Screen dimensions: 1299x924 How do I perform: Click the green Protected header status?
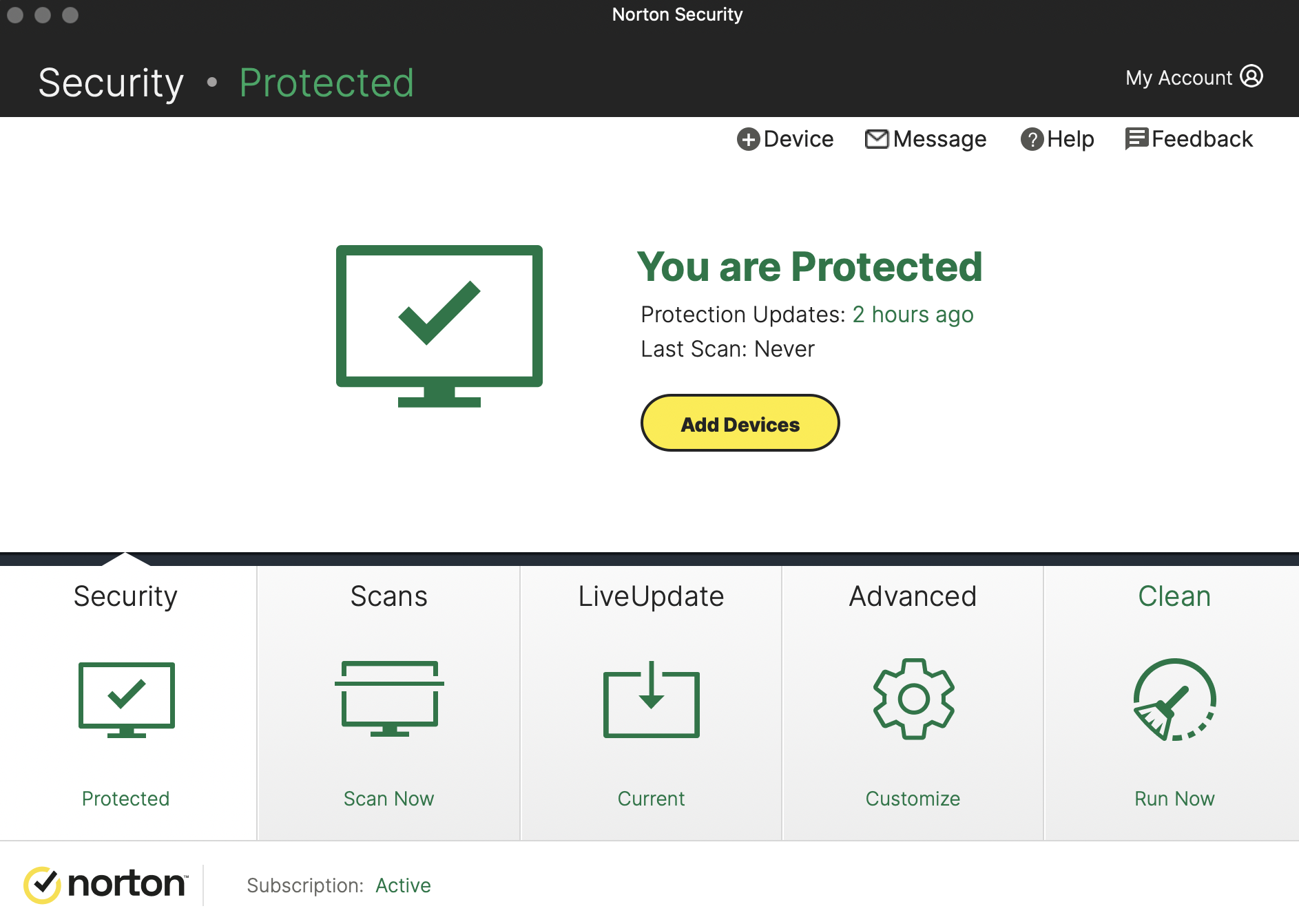pyautogui.click(x=326, y=83)
